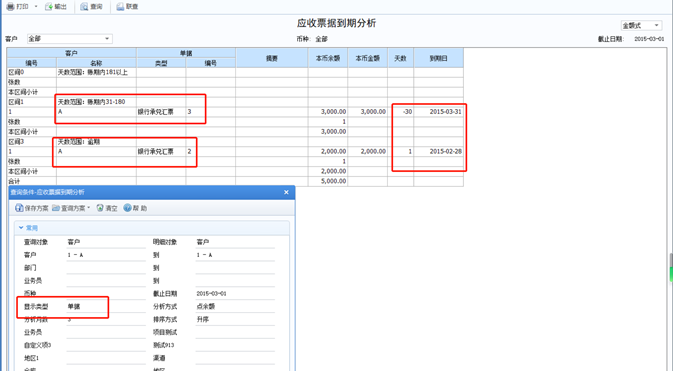Screen dimensions: 673x371
Task: Click the 本币金额 column header
Action: click(x=367, y=58)
